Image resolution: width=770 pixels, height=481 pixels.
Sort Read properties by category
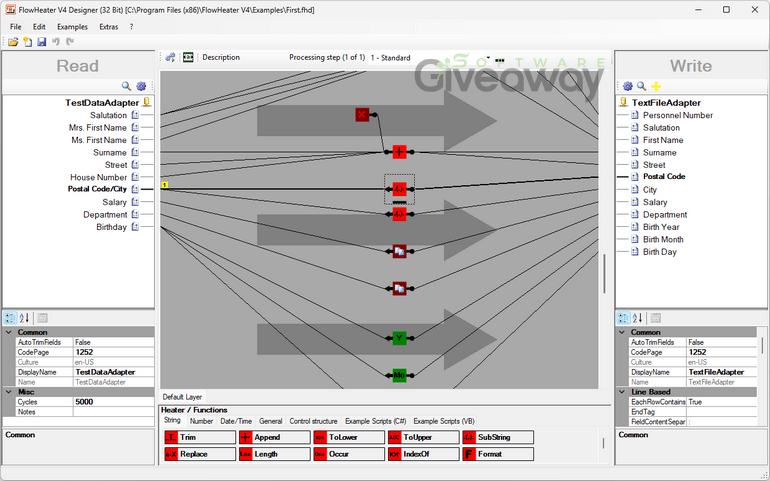10,318
